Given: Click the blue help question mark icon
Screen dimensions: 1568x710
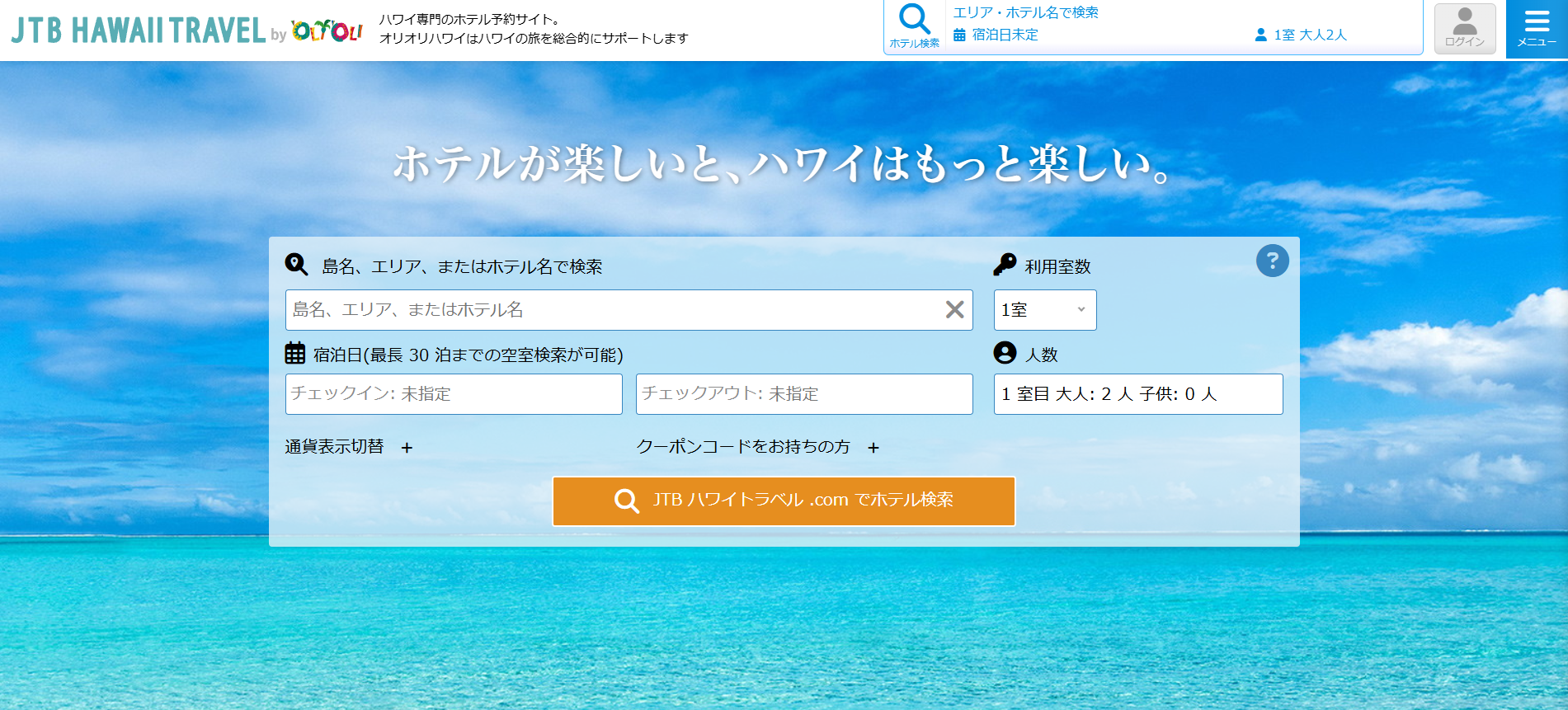Looking at the screenshot, I should tap(1272, 261).
